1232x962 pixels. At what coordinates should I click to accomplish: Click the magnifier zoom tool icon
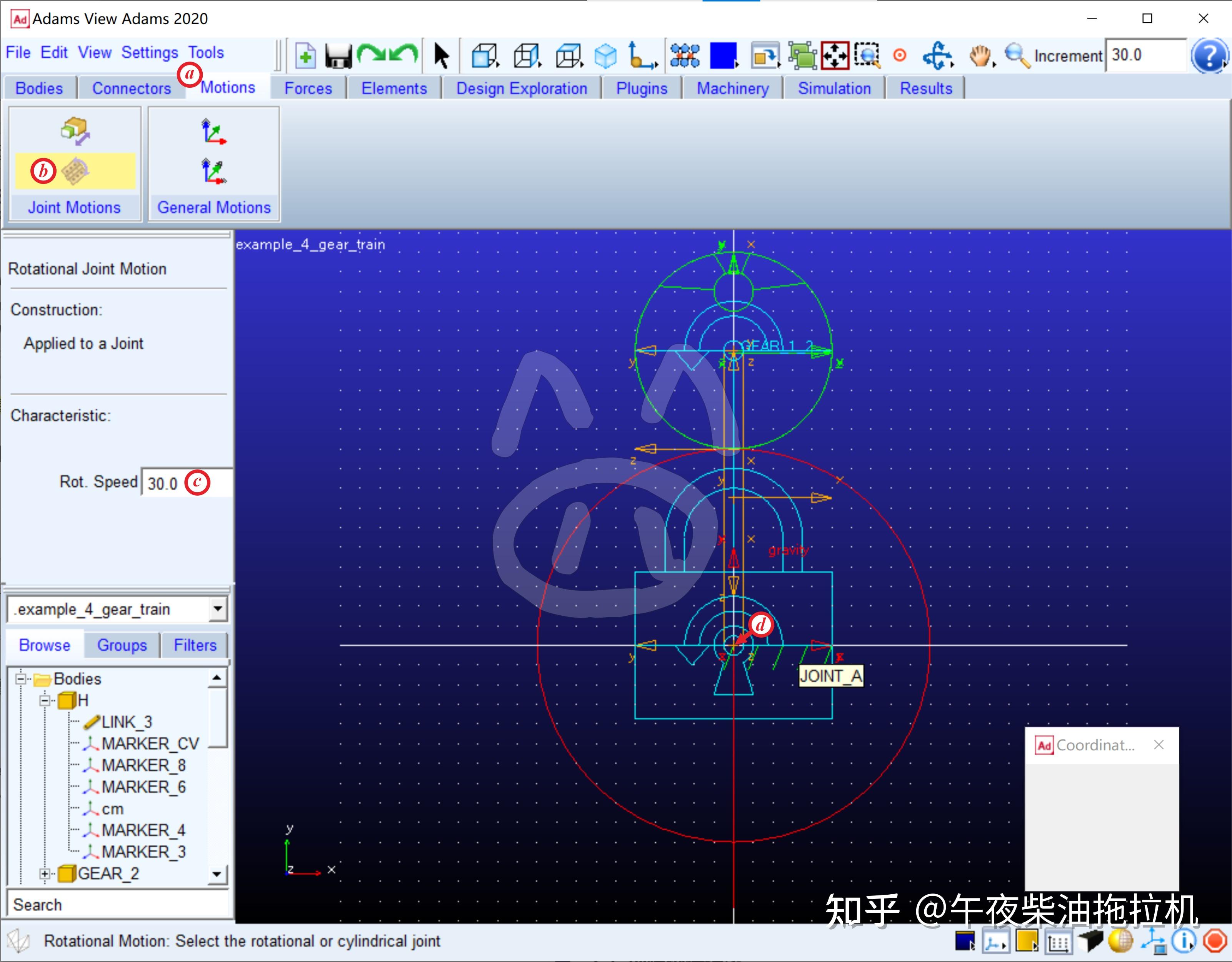pyautogui.click(x=1016, y=56)
